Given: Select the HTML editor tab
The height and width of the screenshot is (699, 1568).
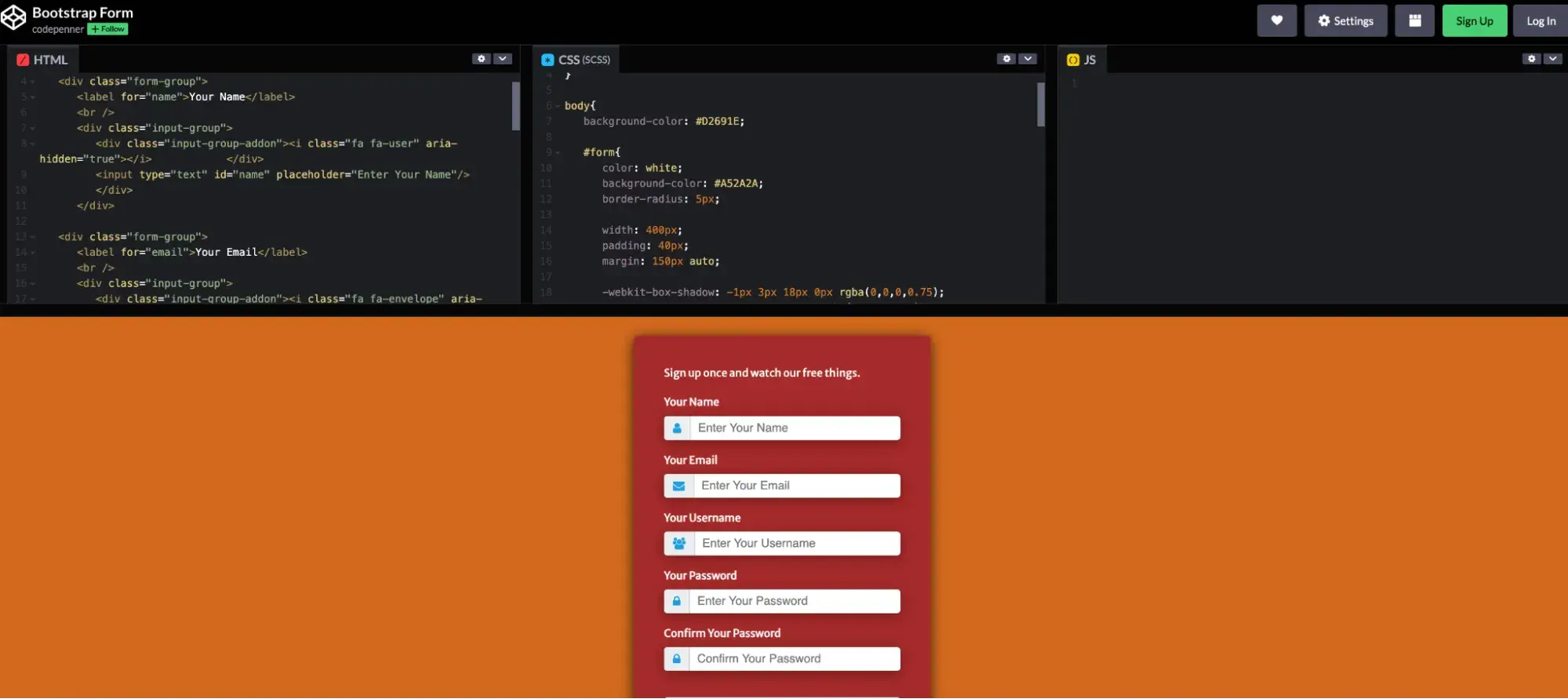Looking at the screenshot, I should click(x=43, y=60).
